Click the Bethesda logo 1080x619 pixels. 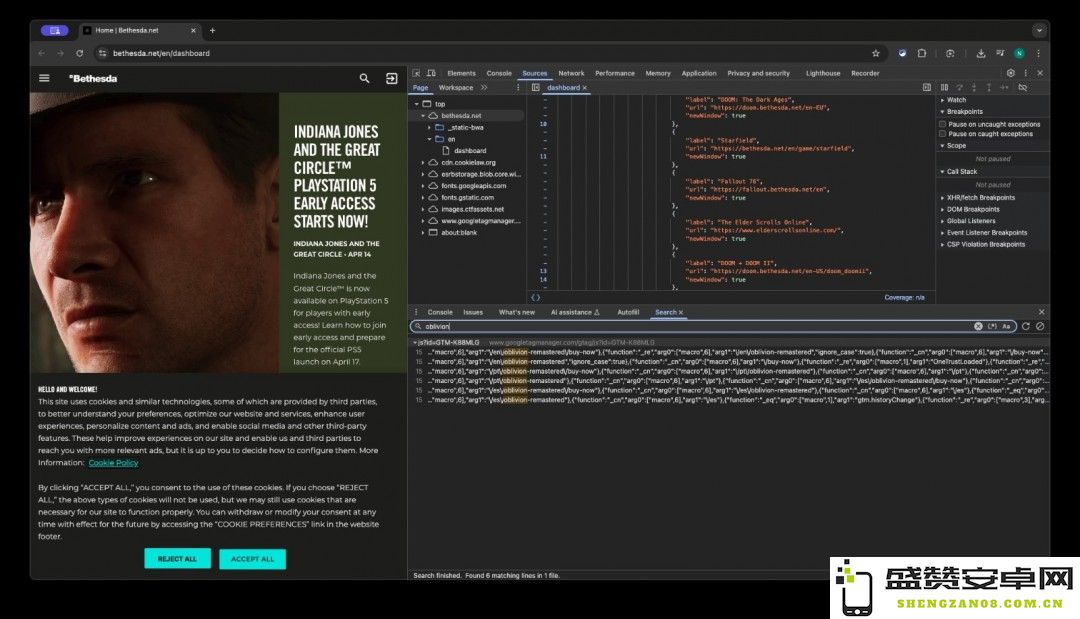click(93, 78)
